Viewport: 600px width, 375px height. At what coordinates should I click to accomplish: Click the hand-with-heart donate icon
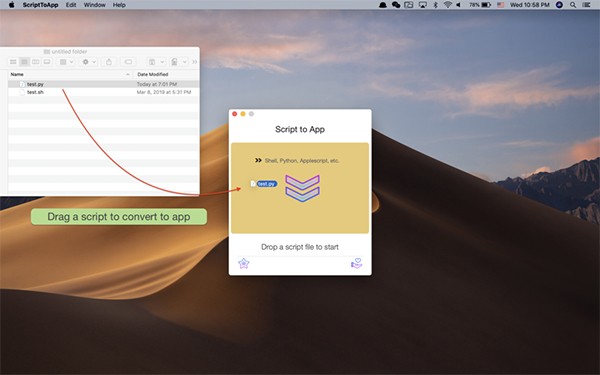357,263
